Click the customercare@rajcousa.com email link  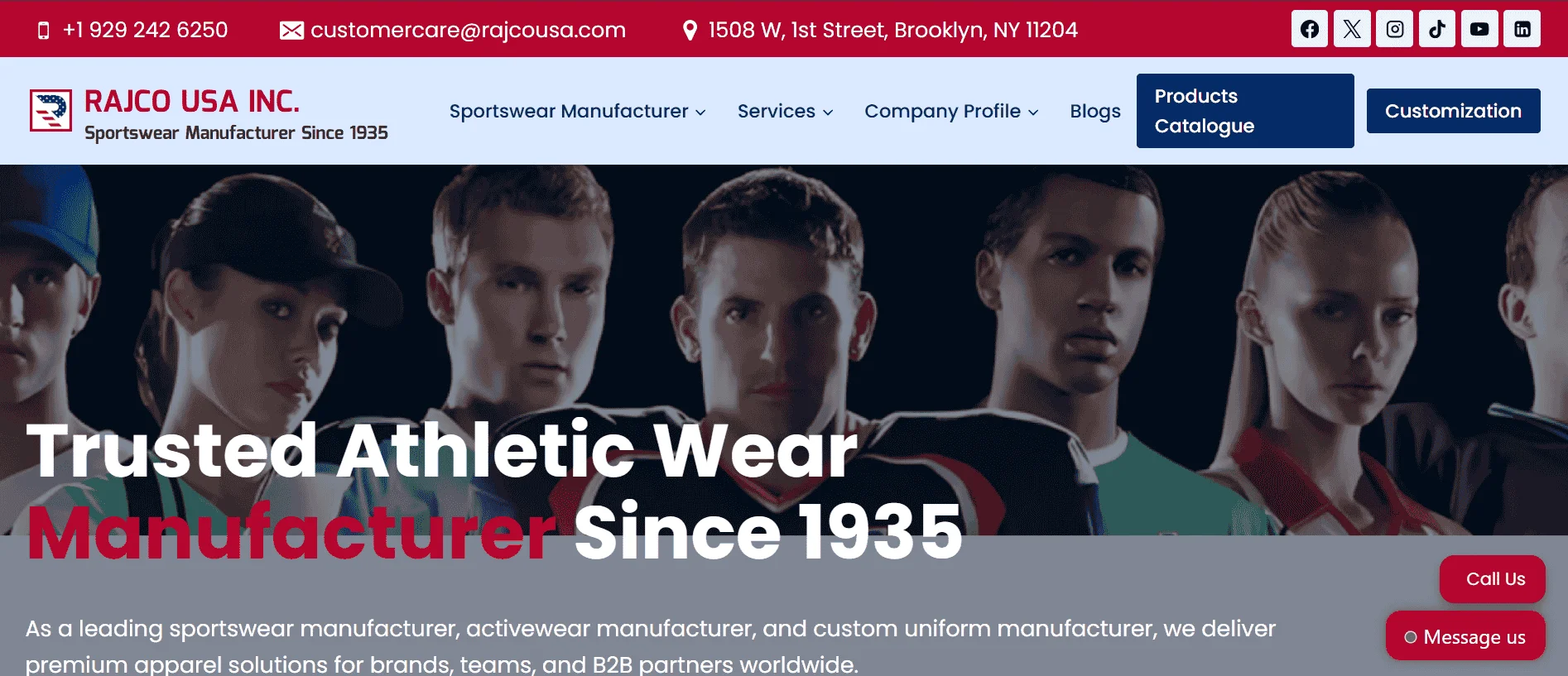[468, 31]
